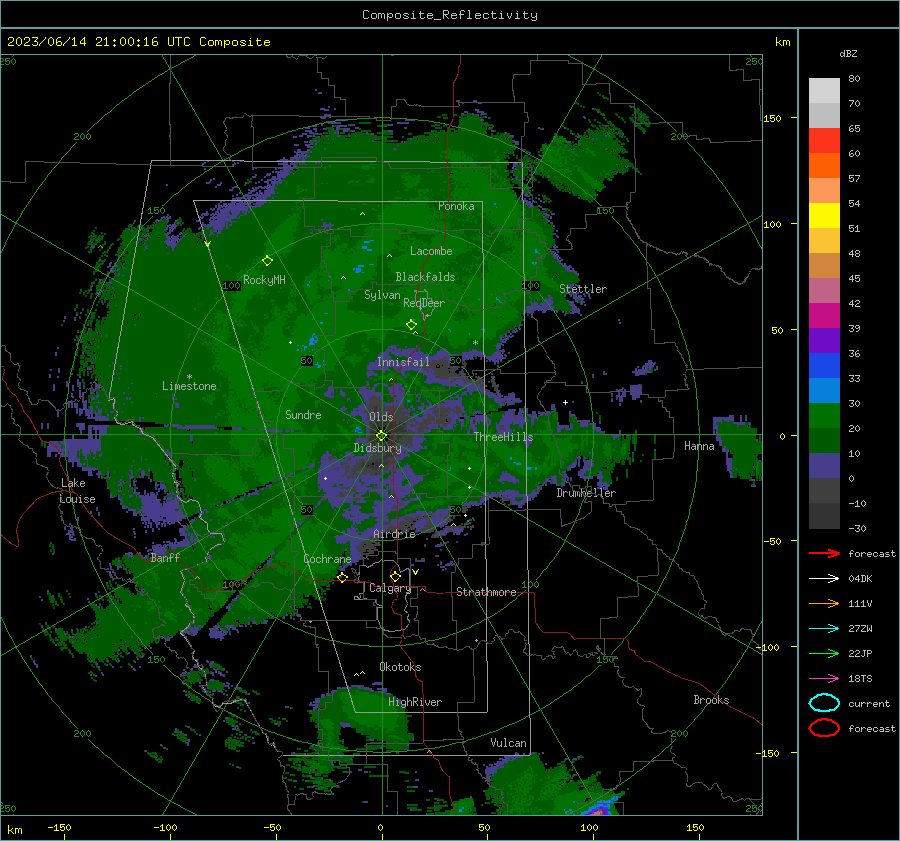
Task: Click the cyan 'current' ellipse icon
Action: tap(824, 703)
